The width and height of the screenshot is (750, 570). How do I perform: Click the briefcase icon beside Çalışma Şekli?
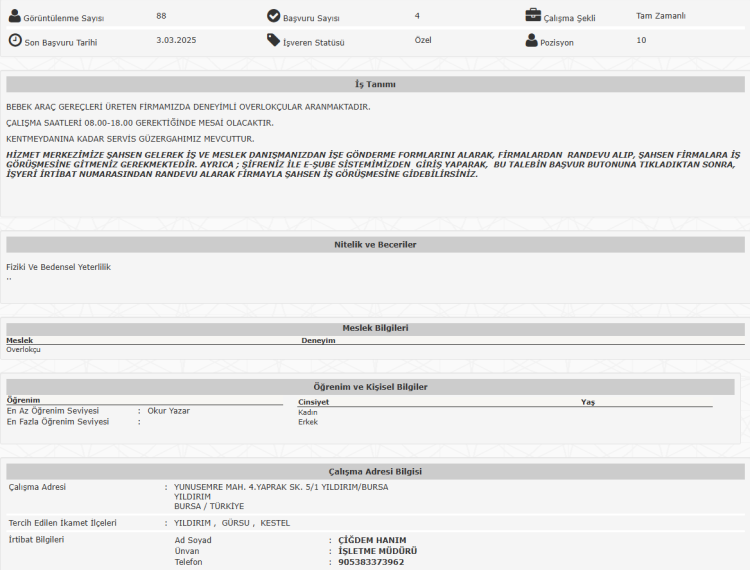(x=533, y=16)
